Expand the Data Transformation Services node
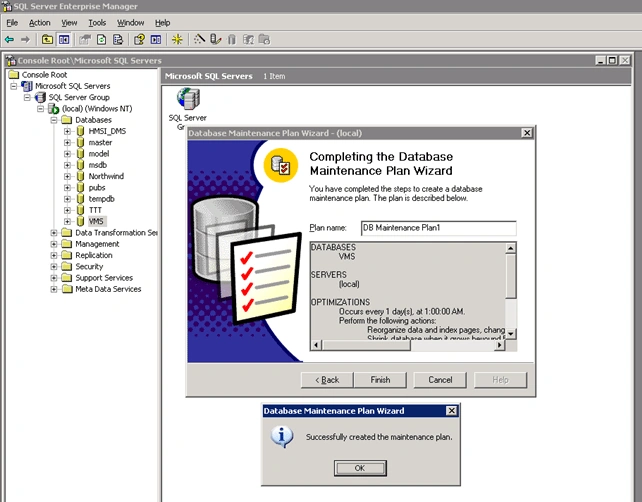 pos(54,233)
